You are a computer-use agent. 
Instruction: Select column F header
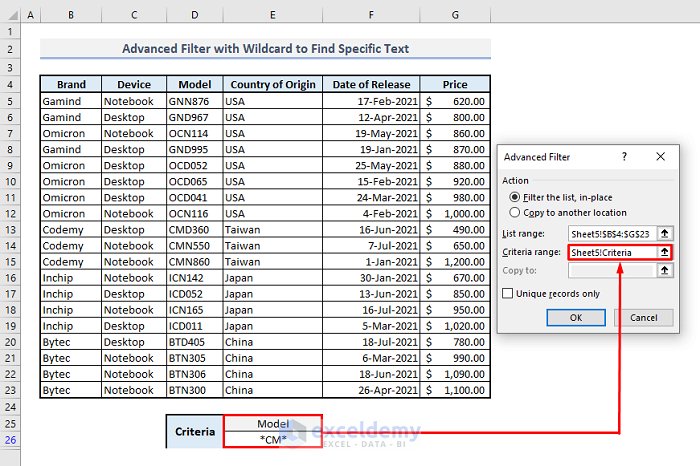[371, 15]
